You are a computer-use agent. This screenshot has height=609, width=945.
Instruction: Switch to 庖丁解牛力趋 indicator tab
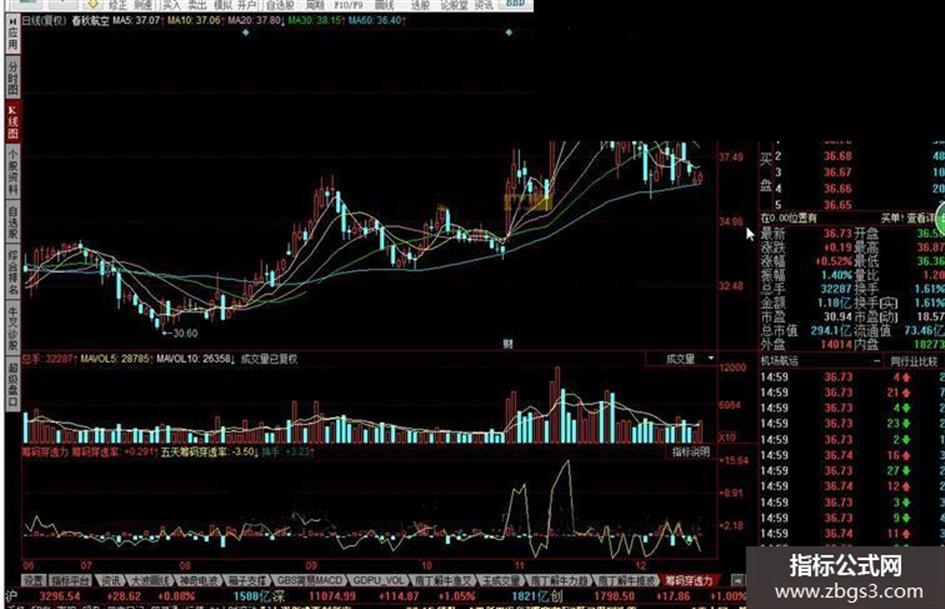[559, 581]
